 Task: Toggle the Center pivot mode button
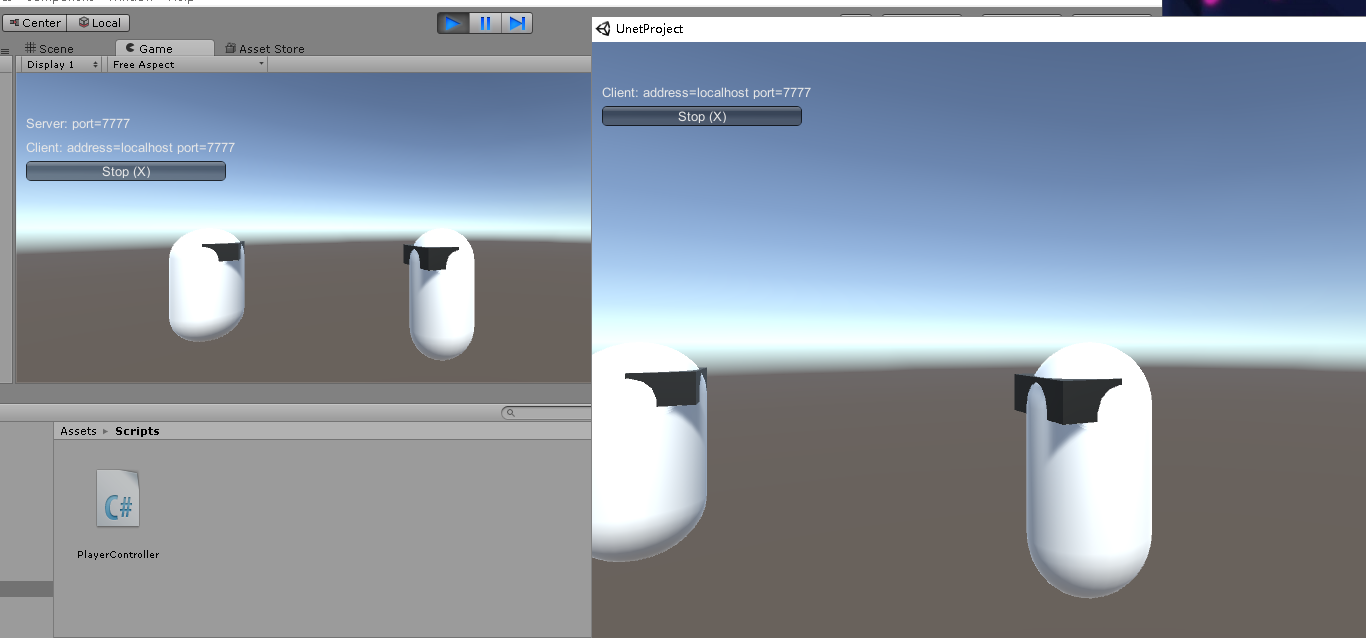coord(35,23)
